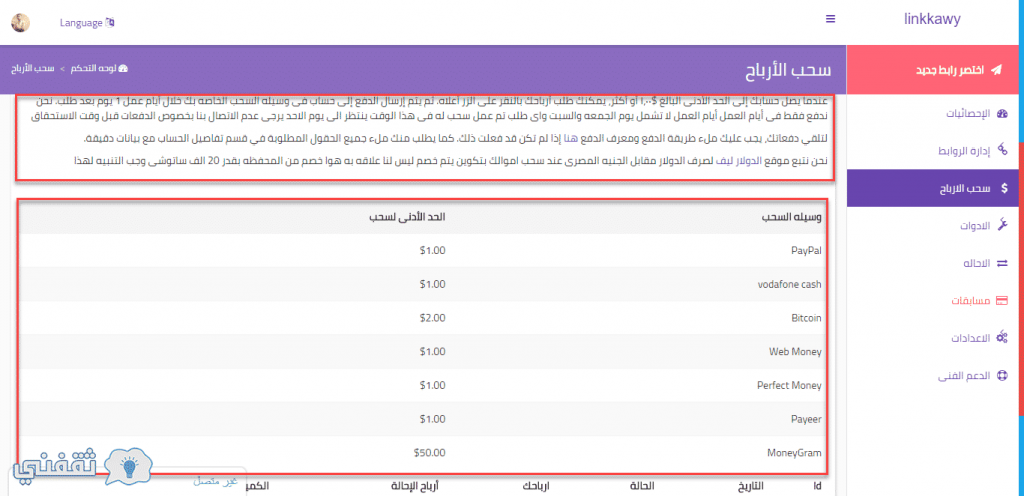
Task: Click the Id column header
Action: [x=817, y=487]
